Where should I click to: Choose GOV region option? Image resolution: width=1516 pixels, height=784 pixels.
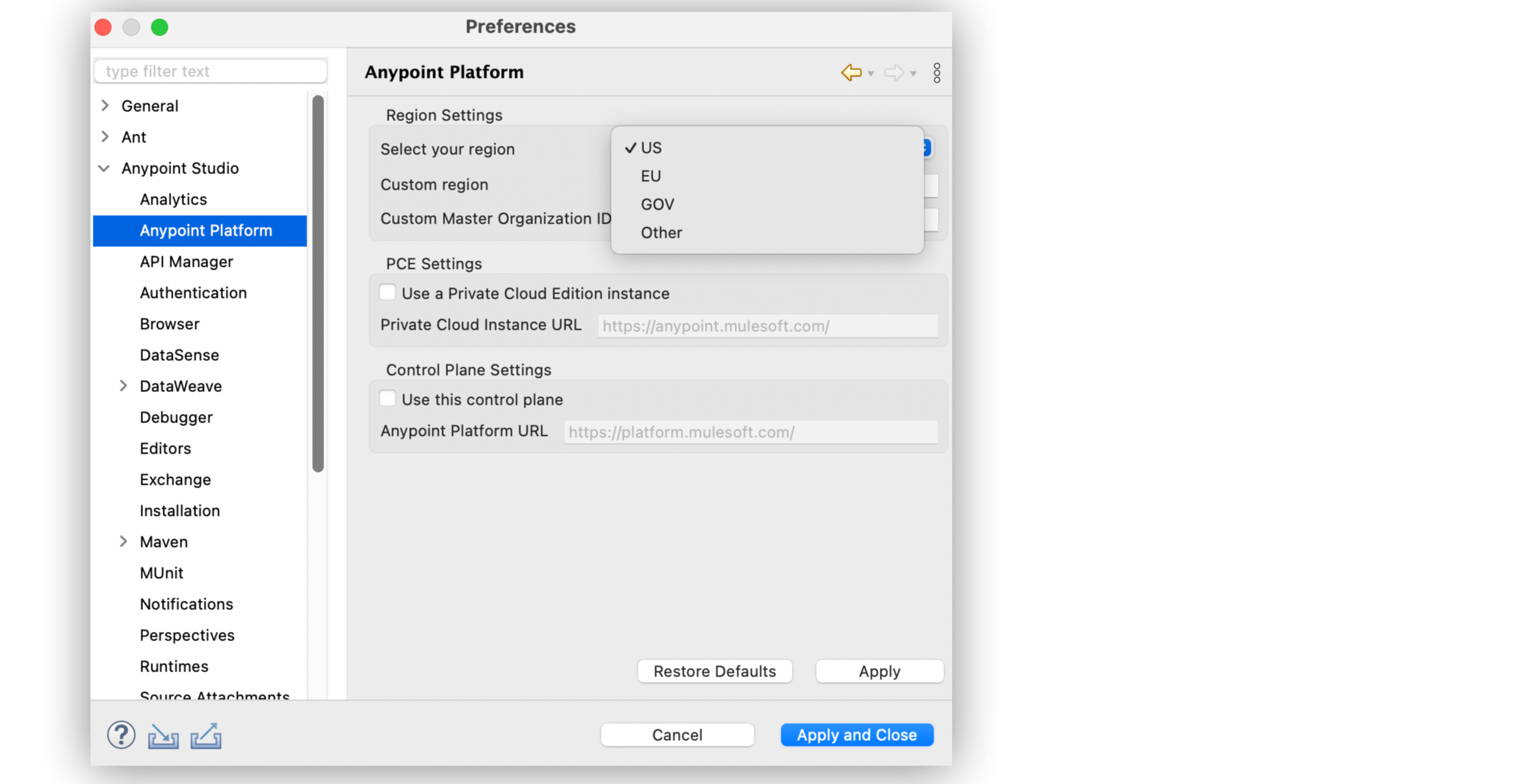[657, 204]
